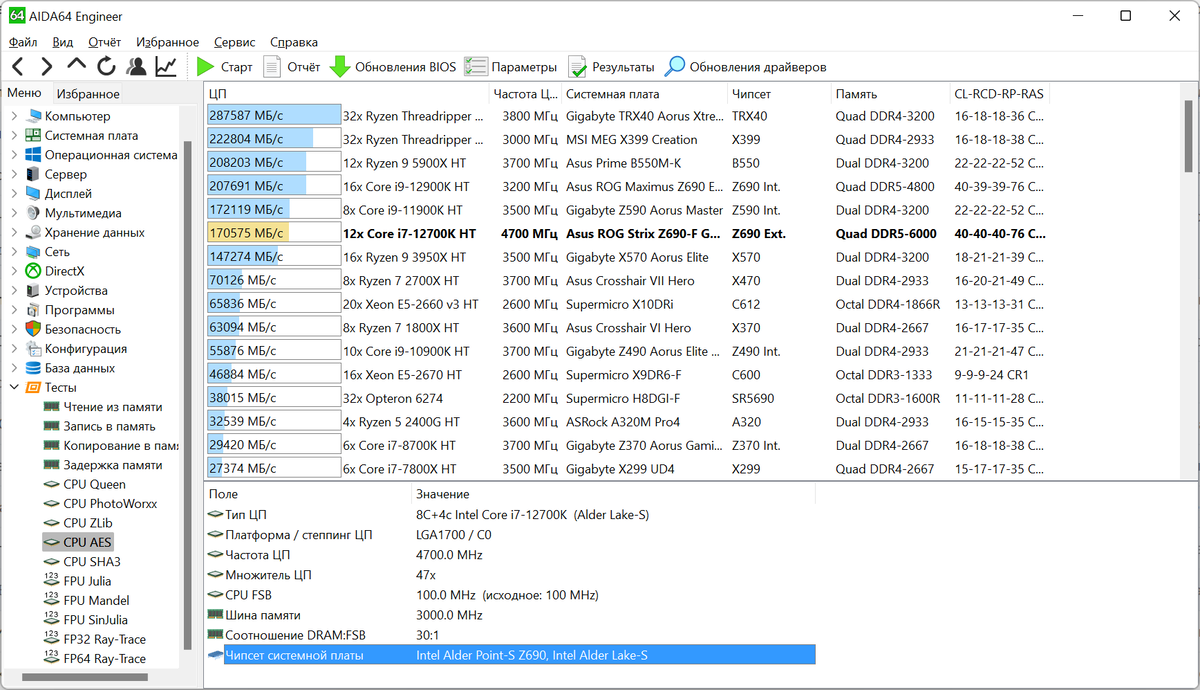Sort by CL-RCD-RP-RAS column header
The height and width of the screenshot is (690, 1200).
click(x=1000, y=94)
